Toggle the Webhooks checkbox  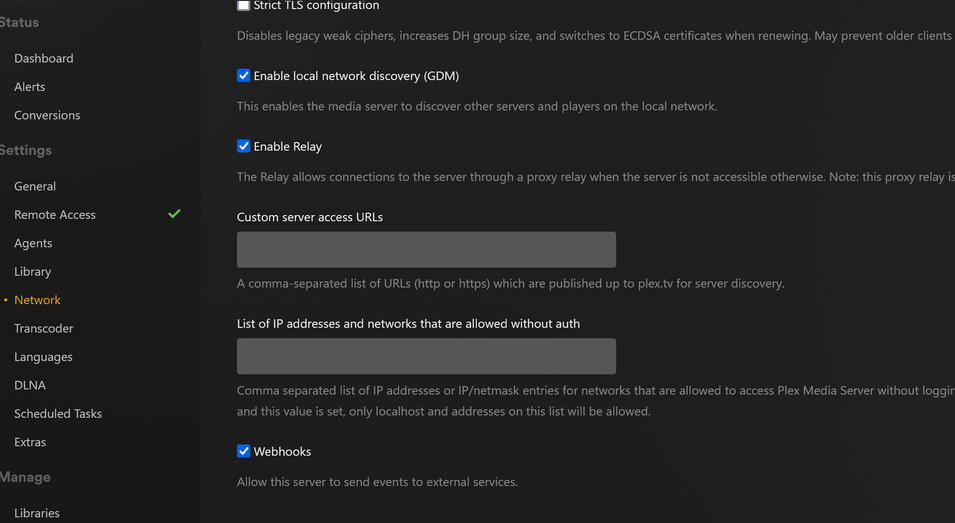(x=243, y=451)
